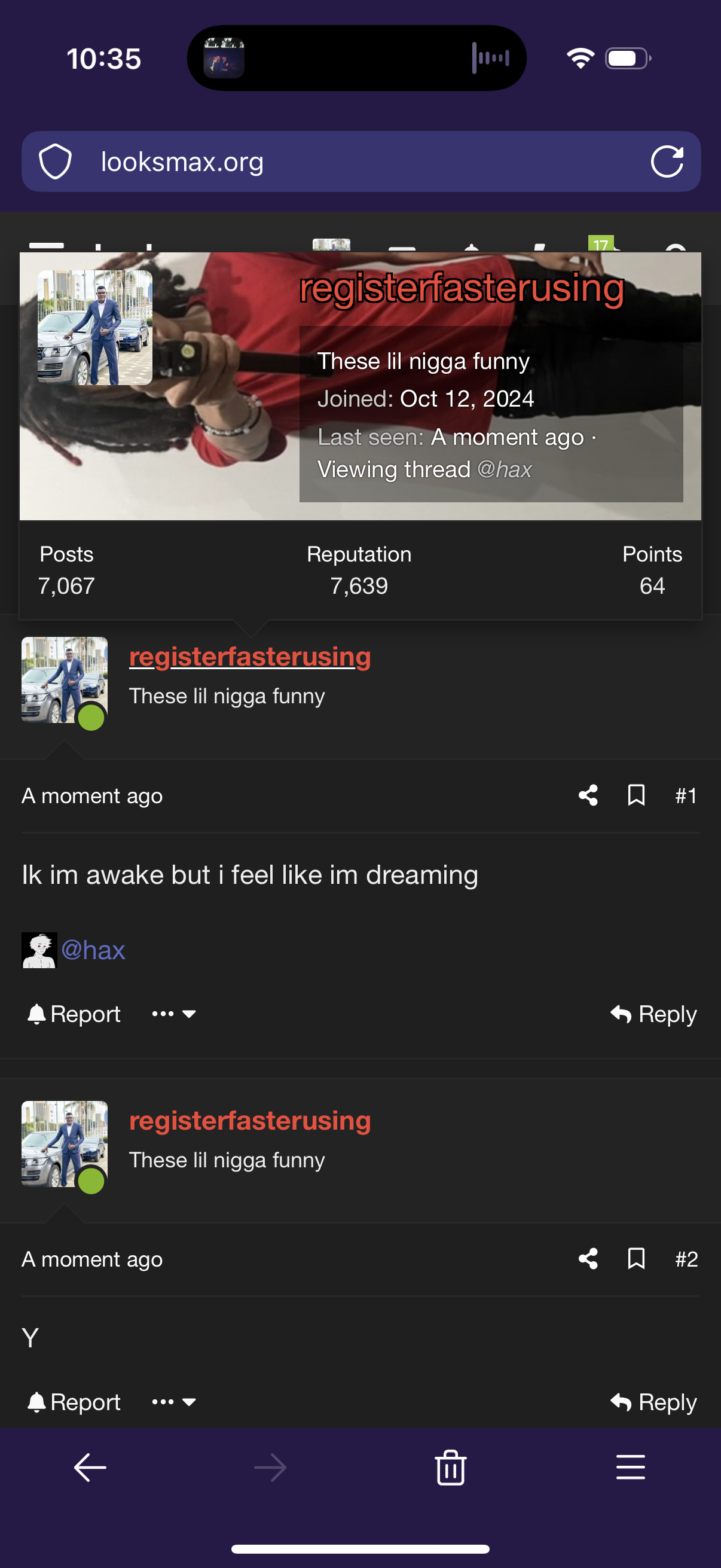Report the first post

[74, 1014]
